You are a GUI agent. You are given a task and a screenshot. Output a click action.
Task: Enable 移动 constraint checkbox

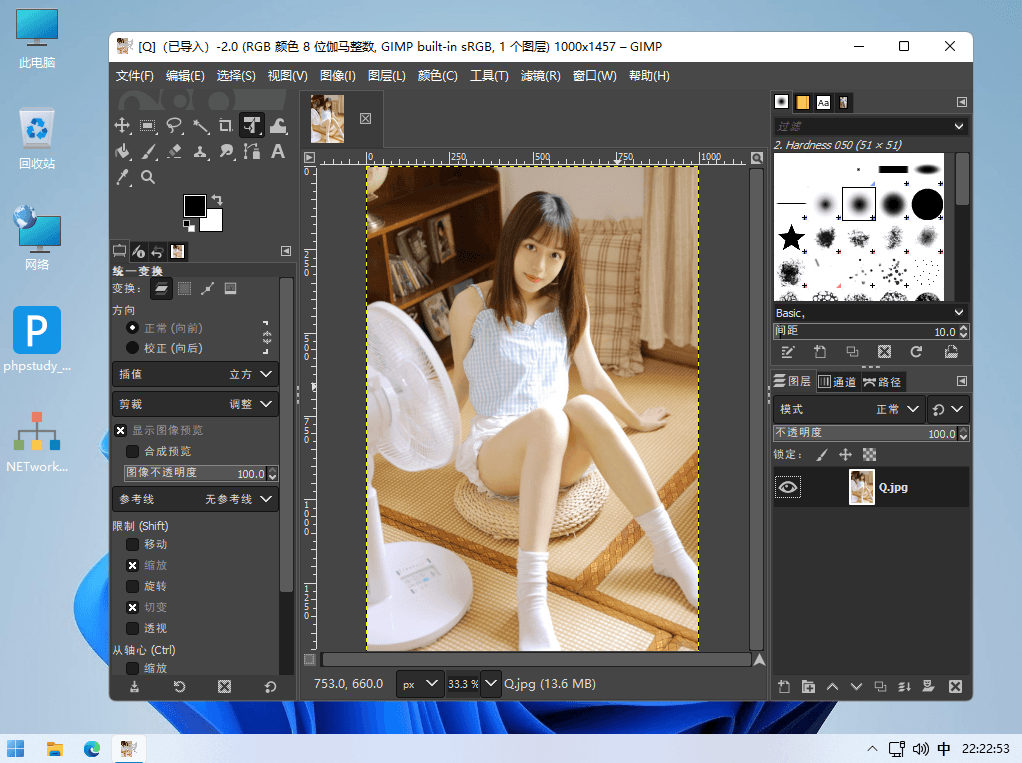coord(132,544)
